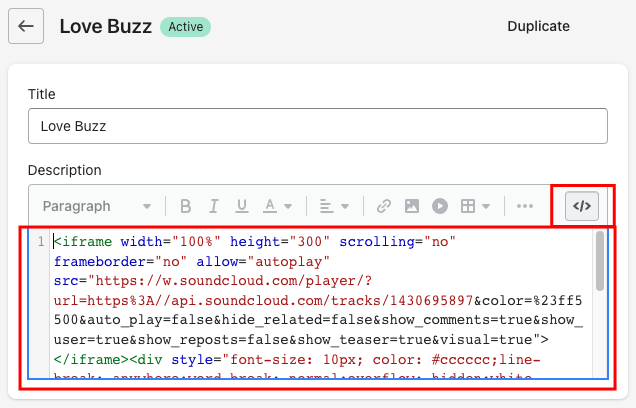
Task: Click 'frameborder="no"' in the code
Action: point(120,262)
